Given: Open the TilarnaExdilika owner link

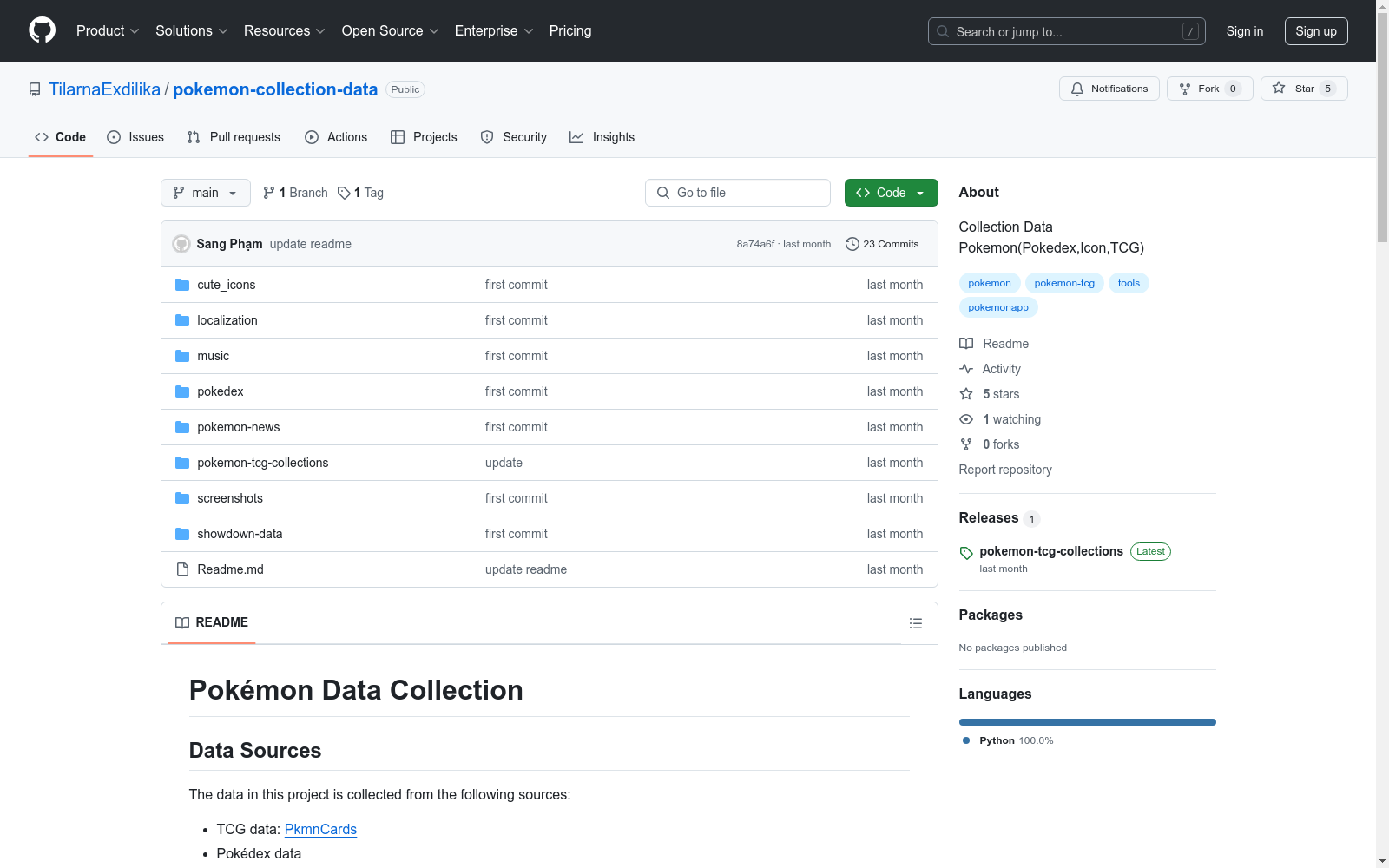Looking at the screenshot, I should coord(104,89).
